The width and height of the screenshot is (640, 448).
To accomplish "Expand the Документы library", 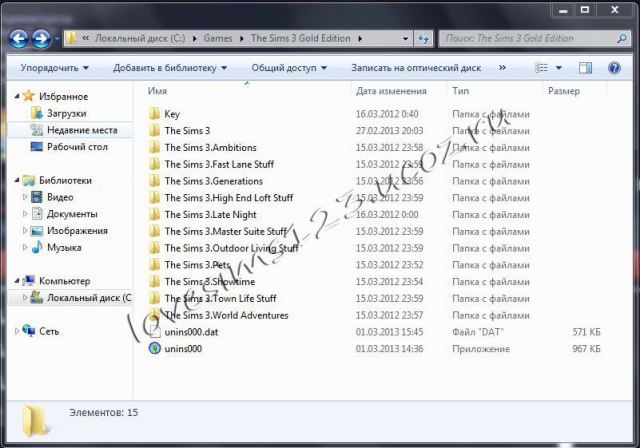I will pos(24,214).
